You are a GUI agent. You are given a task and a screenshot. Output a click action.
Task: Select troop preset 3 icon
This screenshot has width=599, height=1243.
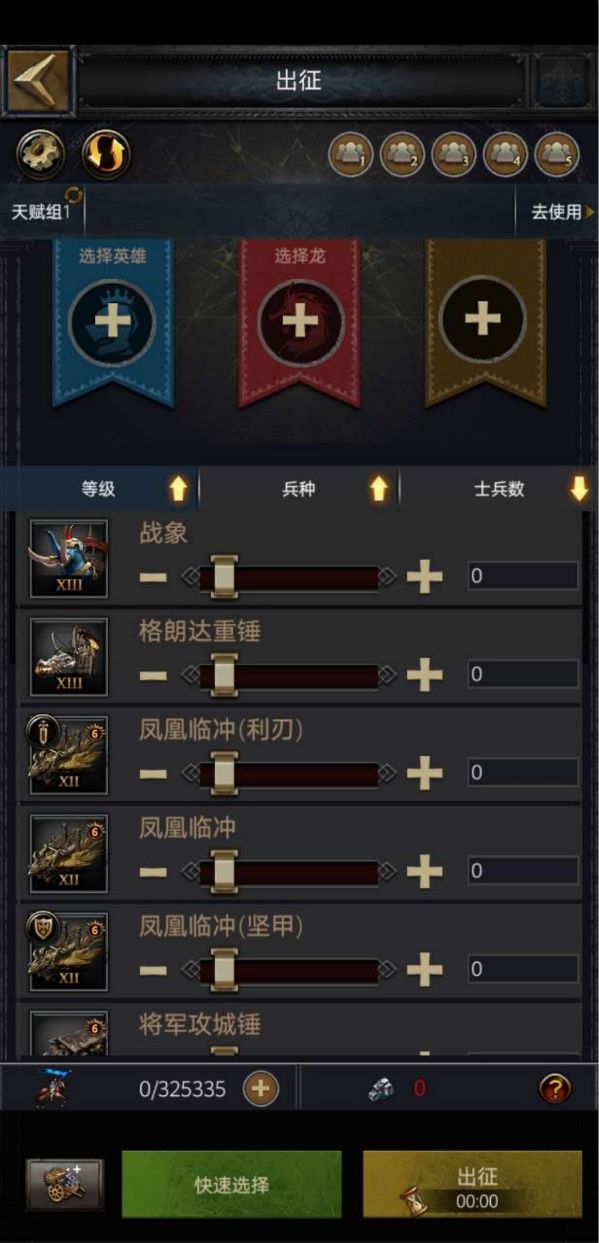453,154
